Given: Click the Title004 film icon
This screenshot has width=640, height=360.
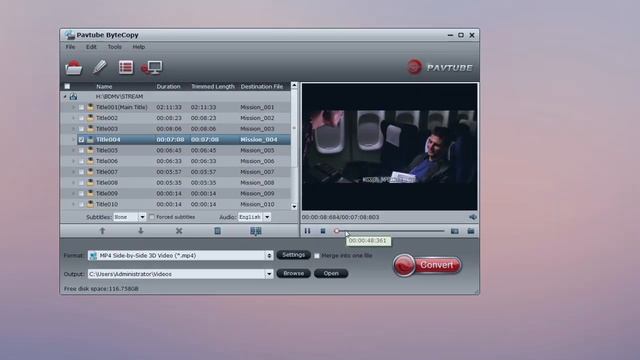Looking at the screenshot, I should coord(90,140).
